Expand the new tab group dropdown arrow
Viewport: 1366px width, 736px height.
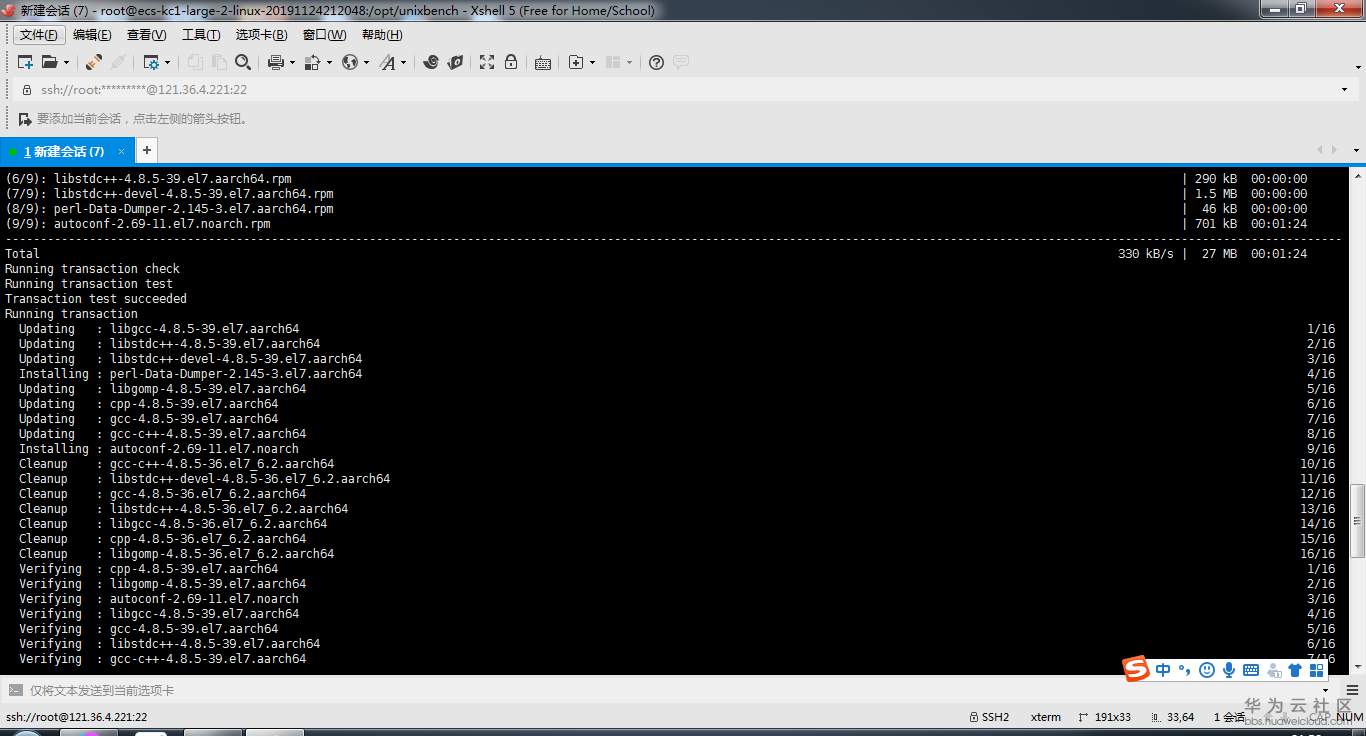(x=592, y=62)
